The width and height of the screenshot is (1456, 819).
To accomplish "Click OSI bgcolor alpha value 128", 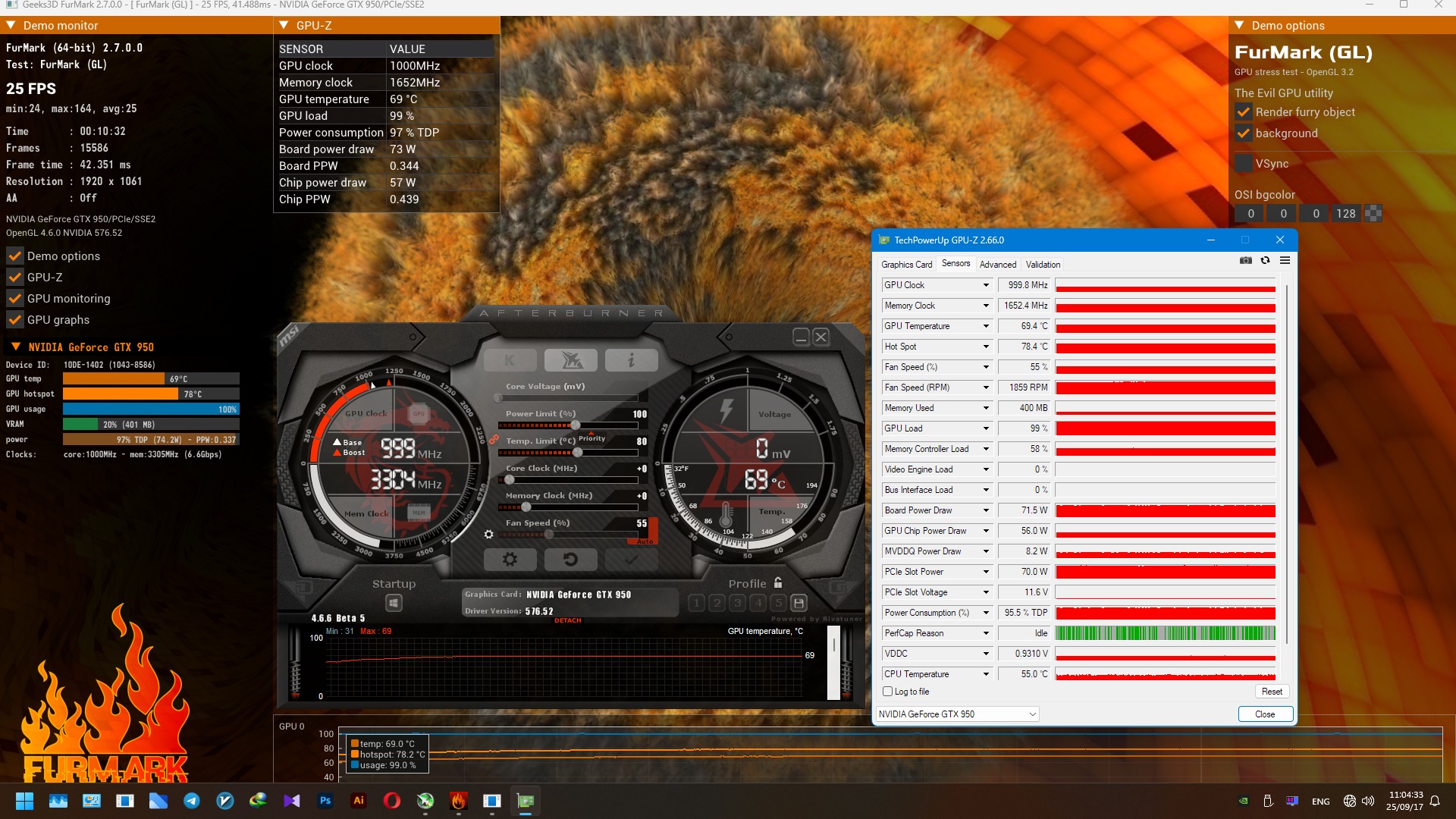I will click(x=1346, y=214).
